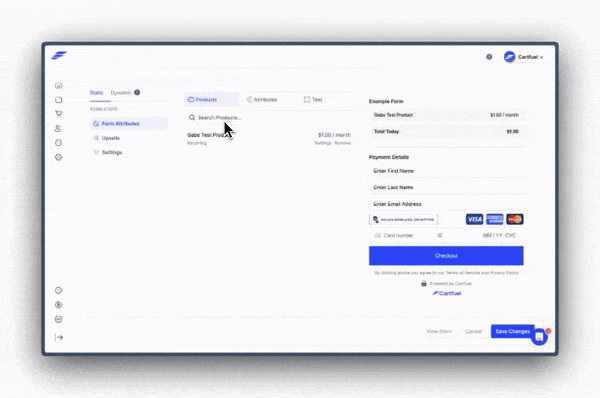Click Remove link for Gabe Test Product
Screen dimensions: 600x398
coord(342,143)
